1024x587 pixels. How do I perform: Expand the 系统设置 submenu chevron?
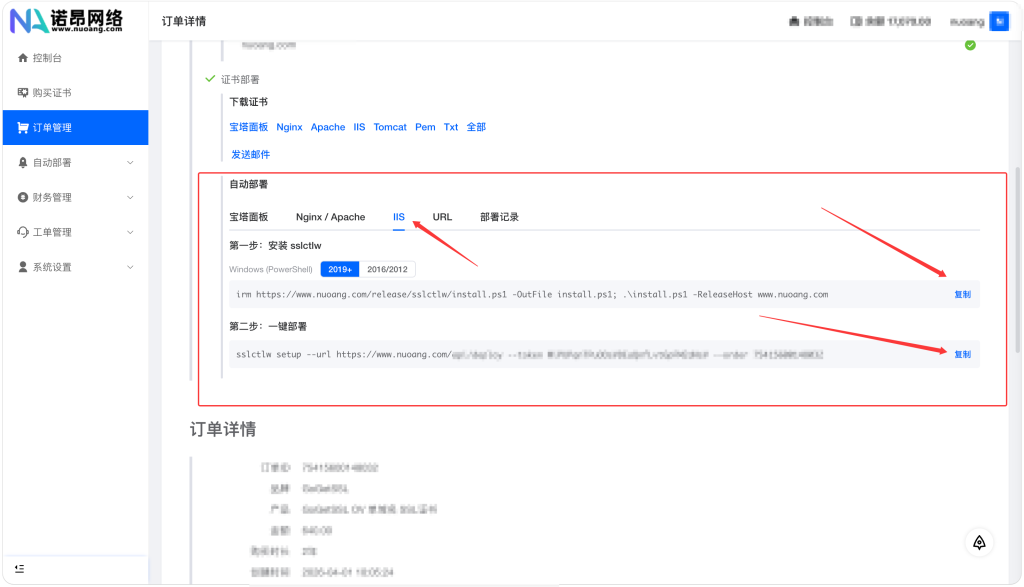pos(130,267)
